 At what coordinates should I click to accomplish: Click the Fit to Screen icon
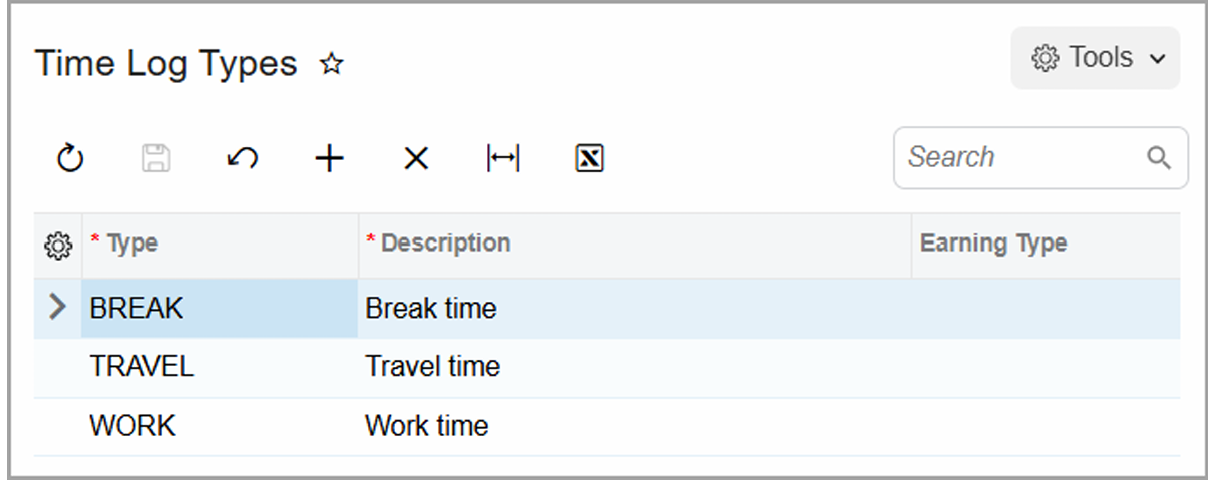(x=503, y=158)
